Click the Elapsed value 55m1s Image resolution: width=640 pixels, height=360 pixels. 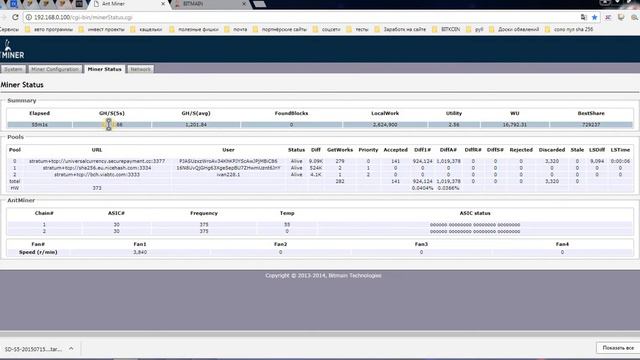pos(40,124)
